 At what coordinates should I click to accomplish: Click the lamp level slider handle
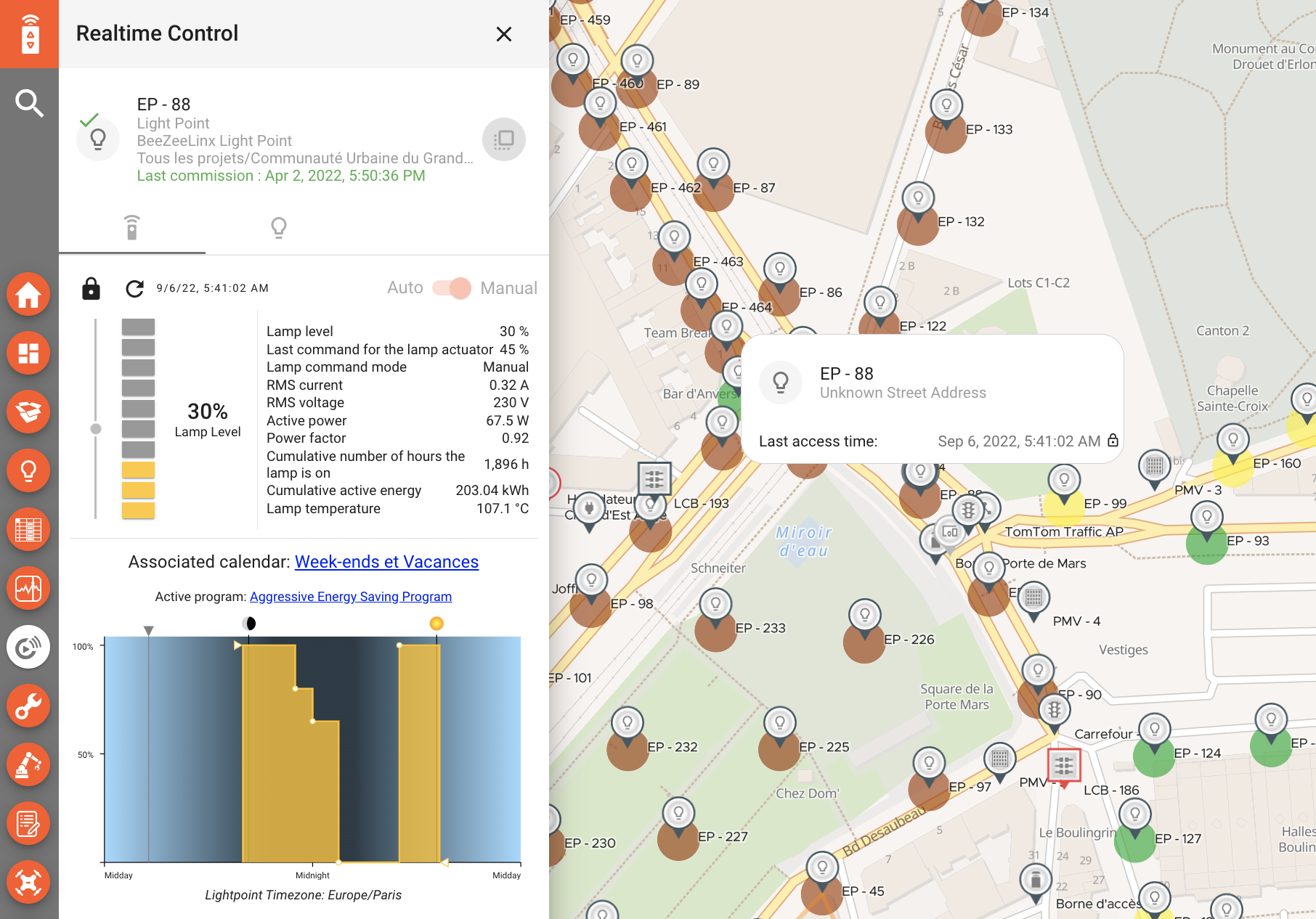(x=96, y=429)
